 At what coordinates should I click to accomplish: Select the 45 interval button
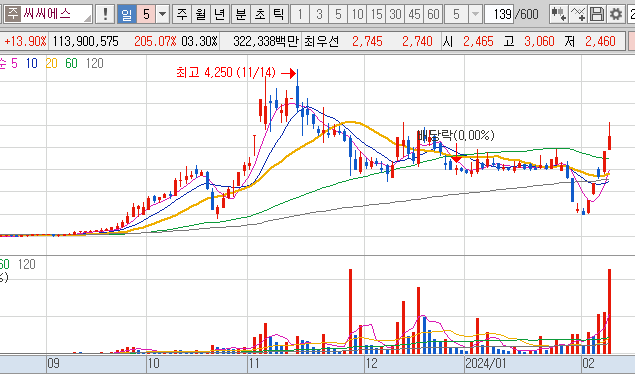coord(414,14)
